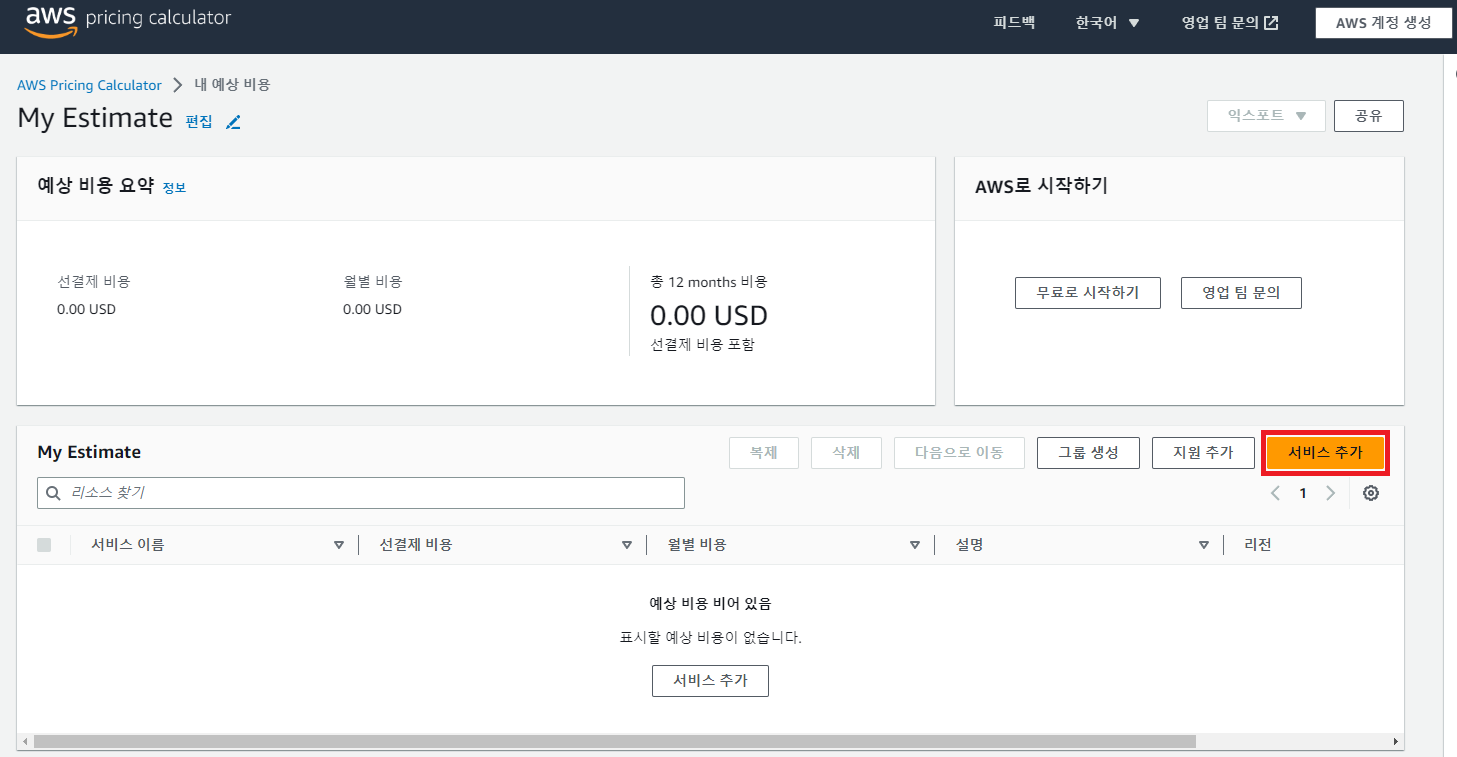1457x757 pixels.
Task: Click the 피드백 menu item
Action: (x=1014, y=23)
